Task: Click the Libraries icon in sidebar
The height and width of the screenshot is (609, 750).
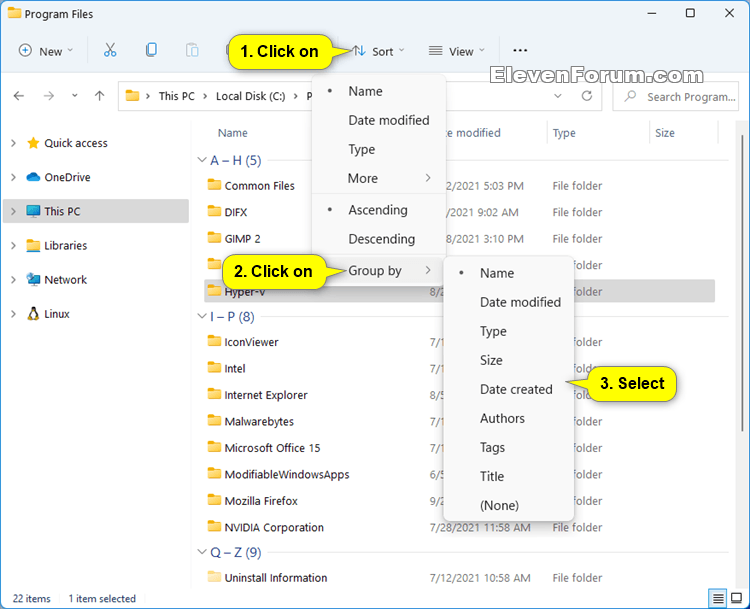Action: click(33, 245)
